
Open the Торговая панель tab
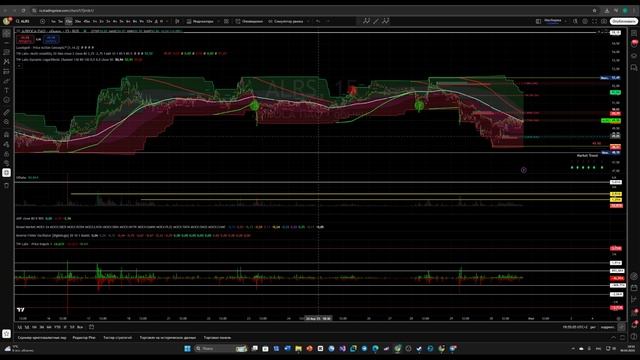pyautogui.click(x=217, y=338)
